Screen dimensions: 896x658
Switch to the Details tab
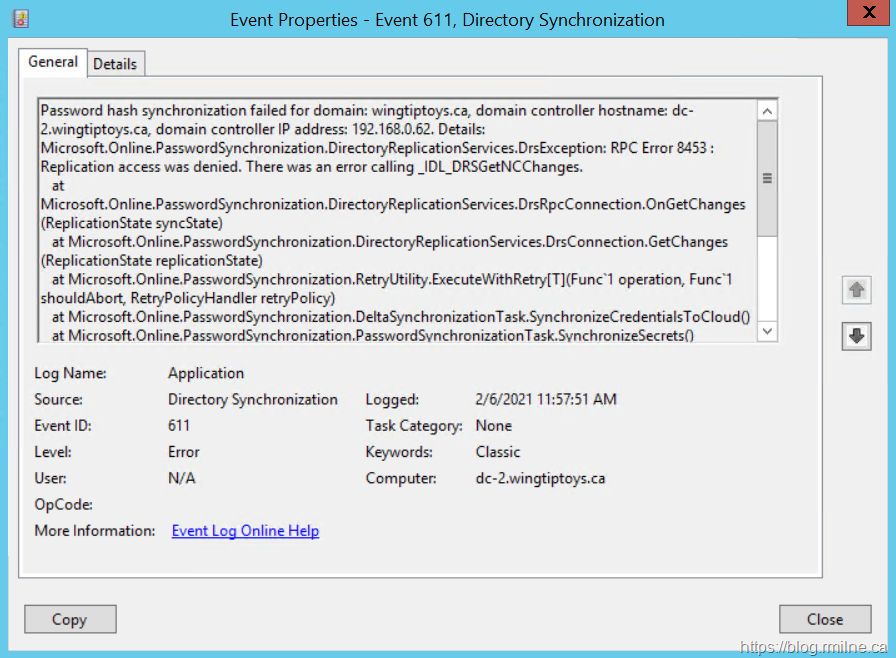[115, 64]
